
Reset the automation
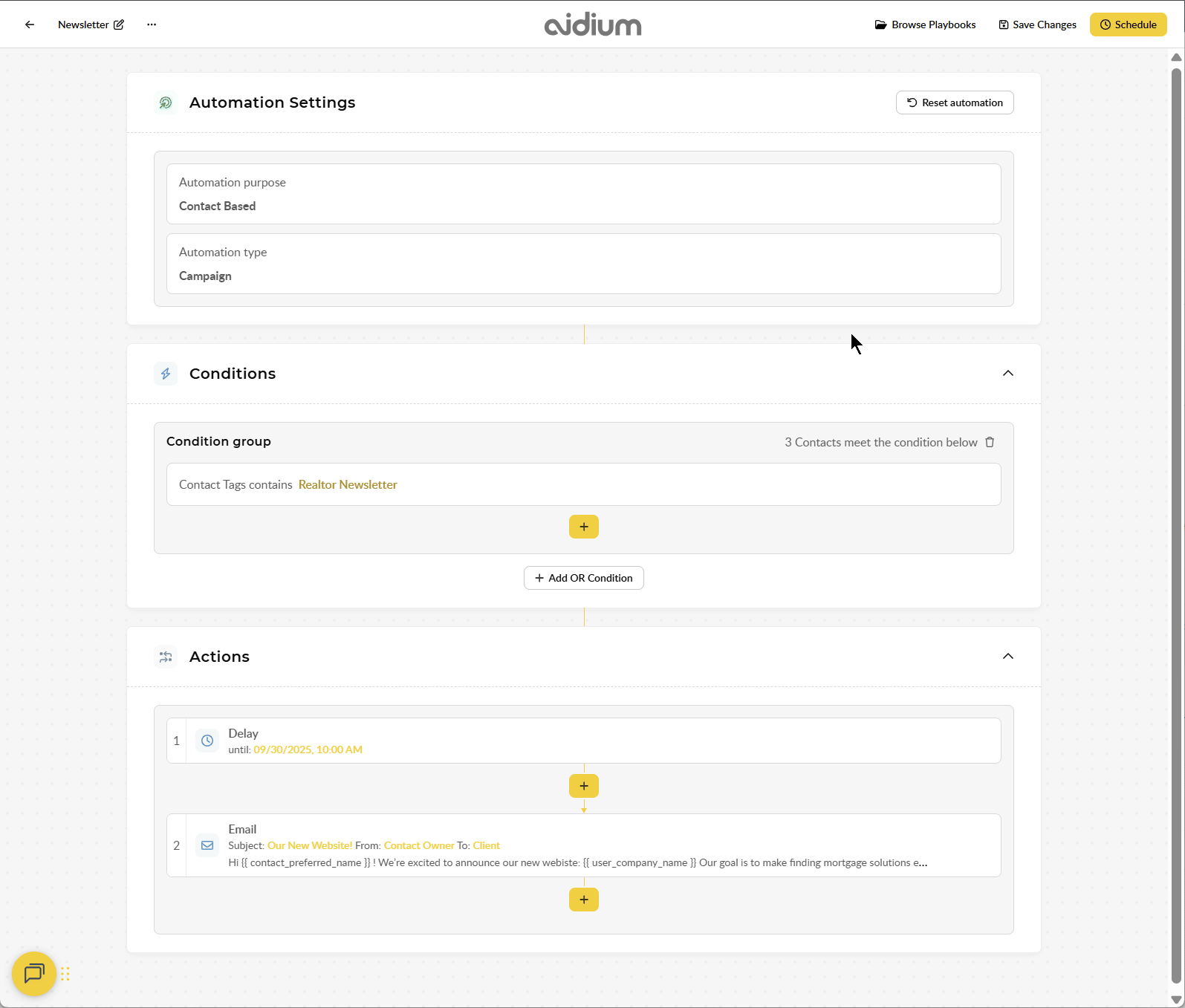(x=955, y=103)
